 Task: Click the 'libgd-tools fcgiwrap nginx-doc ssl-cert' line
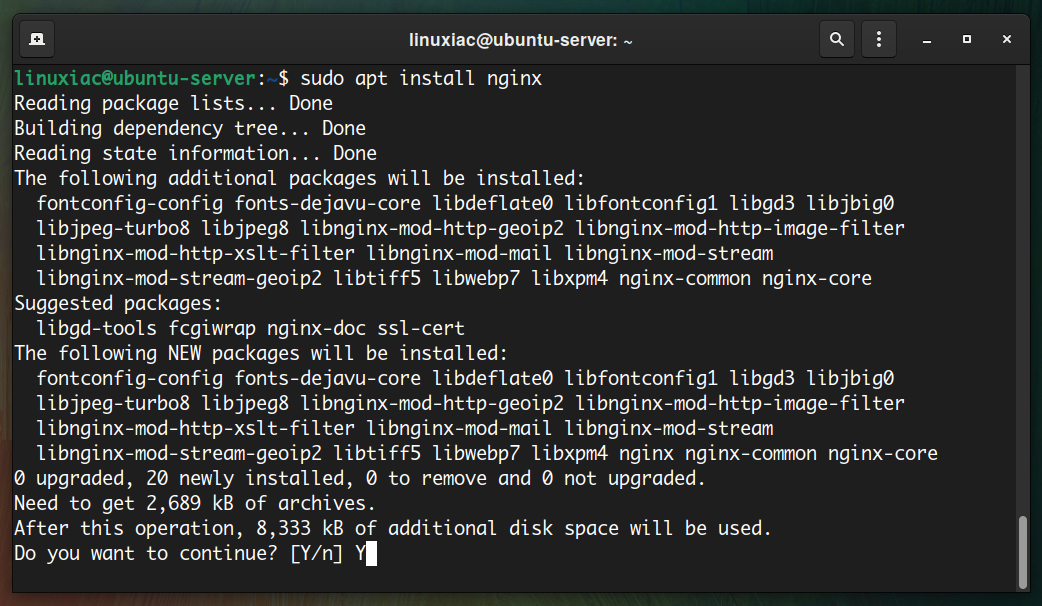coord(251,328)
